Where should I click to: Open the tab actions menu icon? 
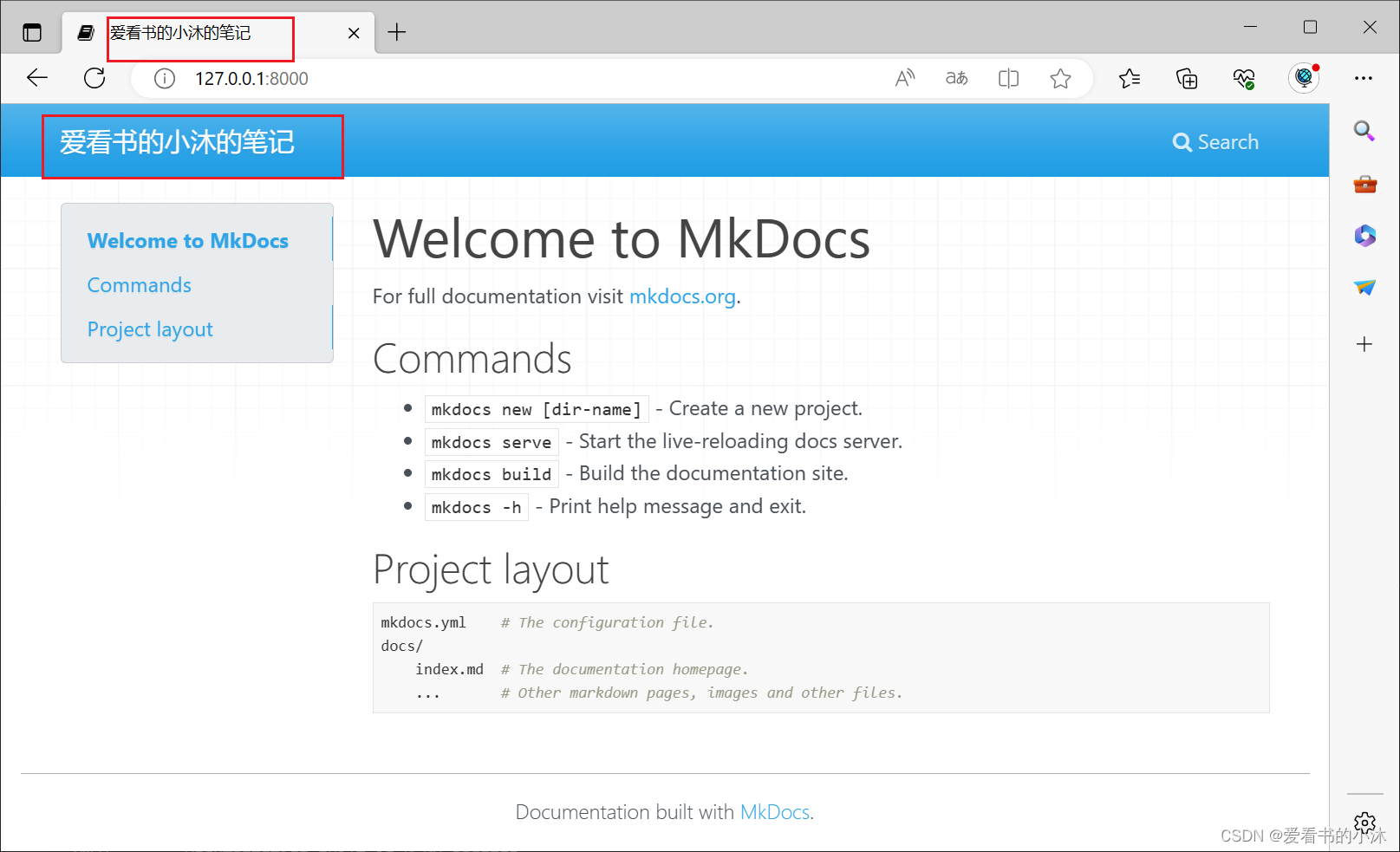coord(32,33)
